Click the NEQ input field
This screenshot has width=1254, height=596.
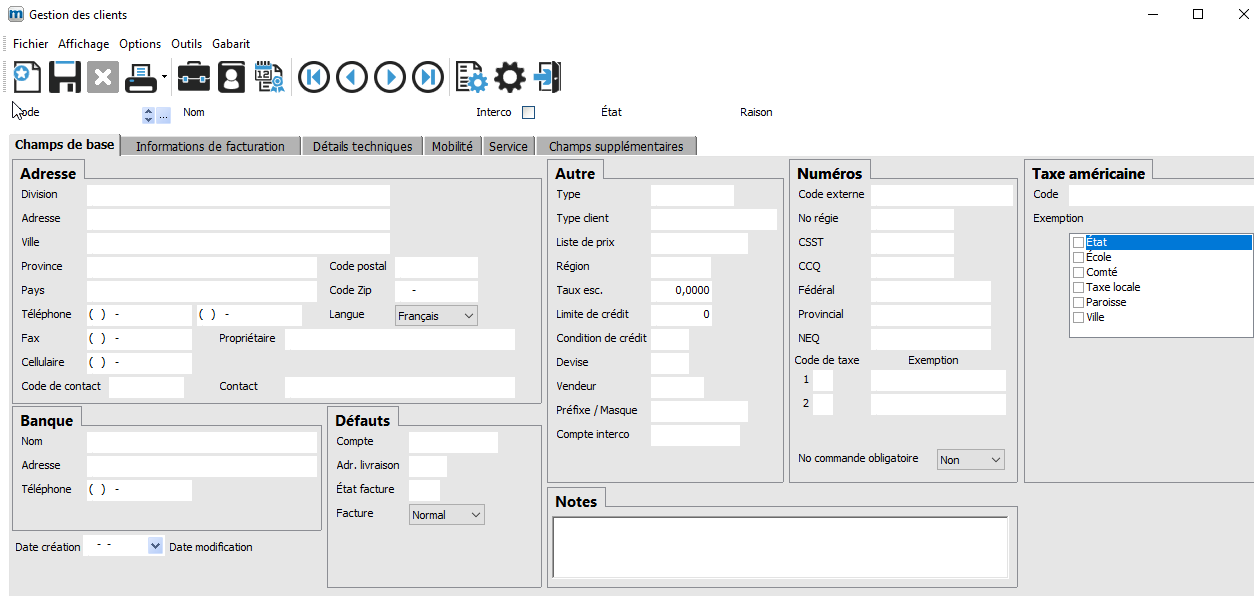[x=931, y=339]
